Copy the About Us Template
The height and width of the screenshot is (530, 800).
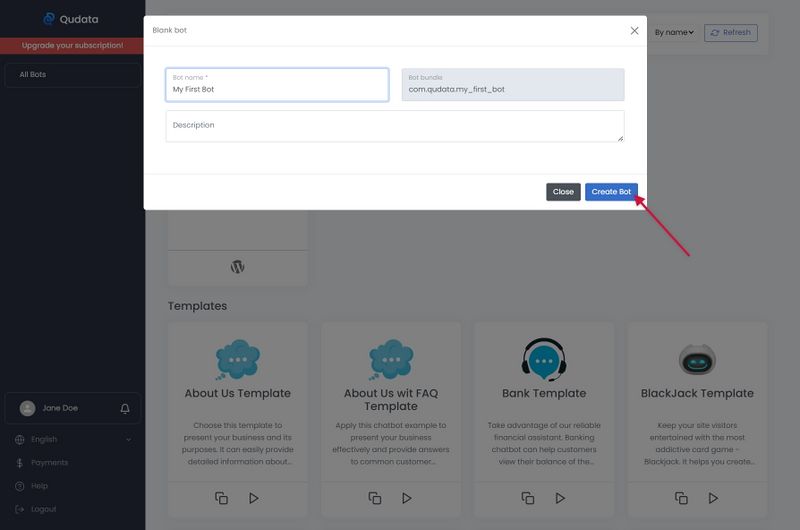click(x=221, y=498)
